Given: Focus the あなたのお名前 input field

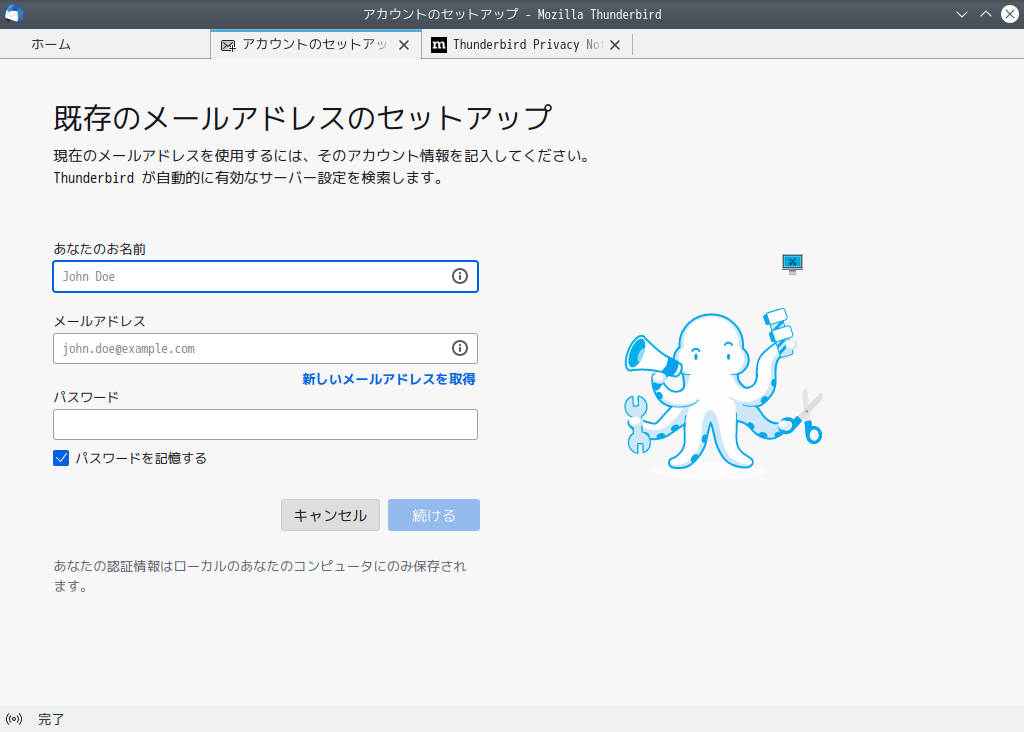Looking at the screenshot, I should [265, 276].
